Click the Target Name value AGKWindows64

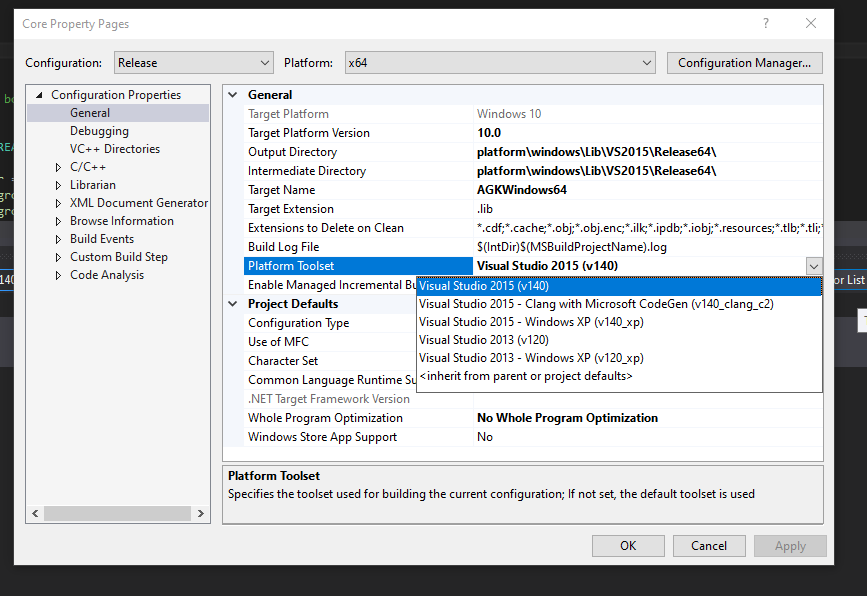coord(522,190)
